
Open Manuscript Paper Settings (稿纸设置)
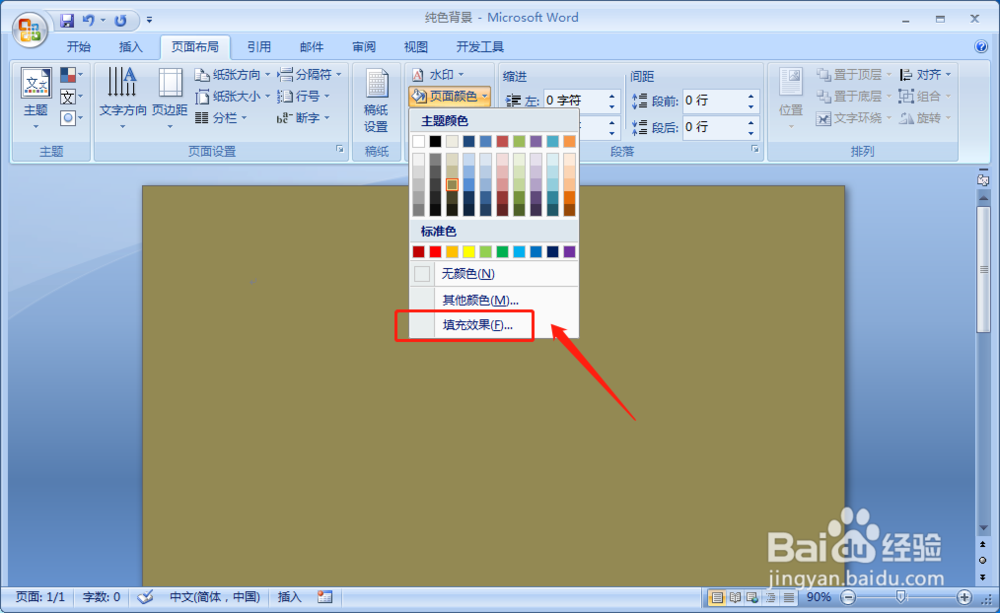[376, 100]
